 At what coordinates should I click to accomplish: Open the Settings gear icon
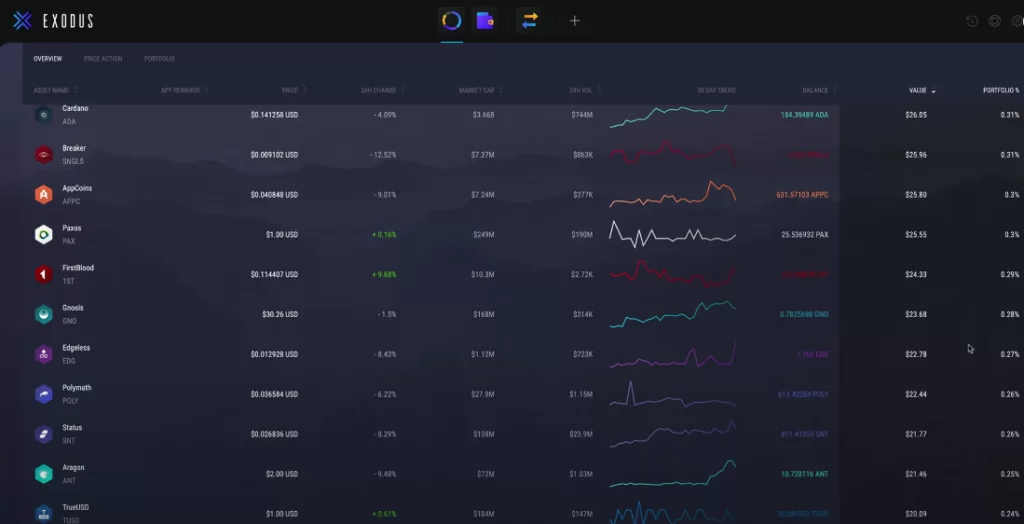click(1017, 21)
